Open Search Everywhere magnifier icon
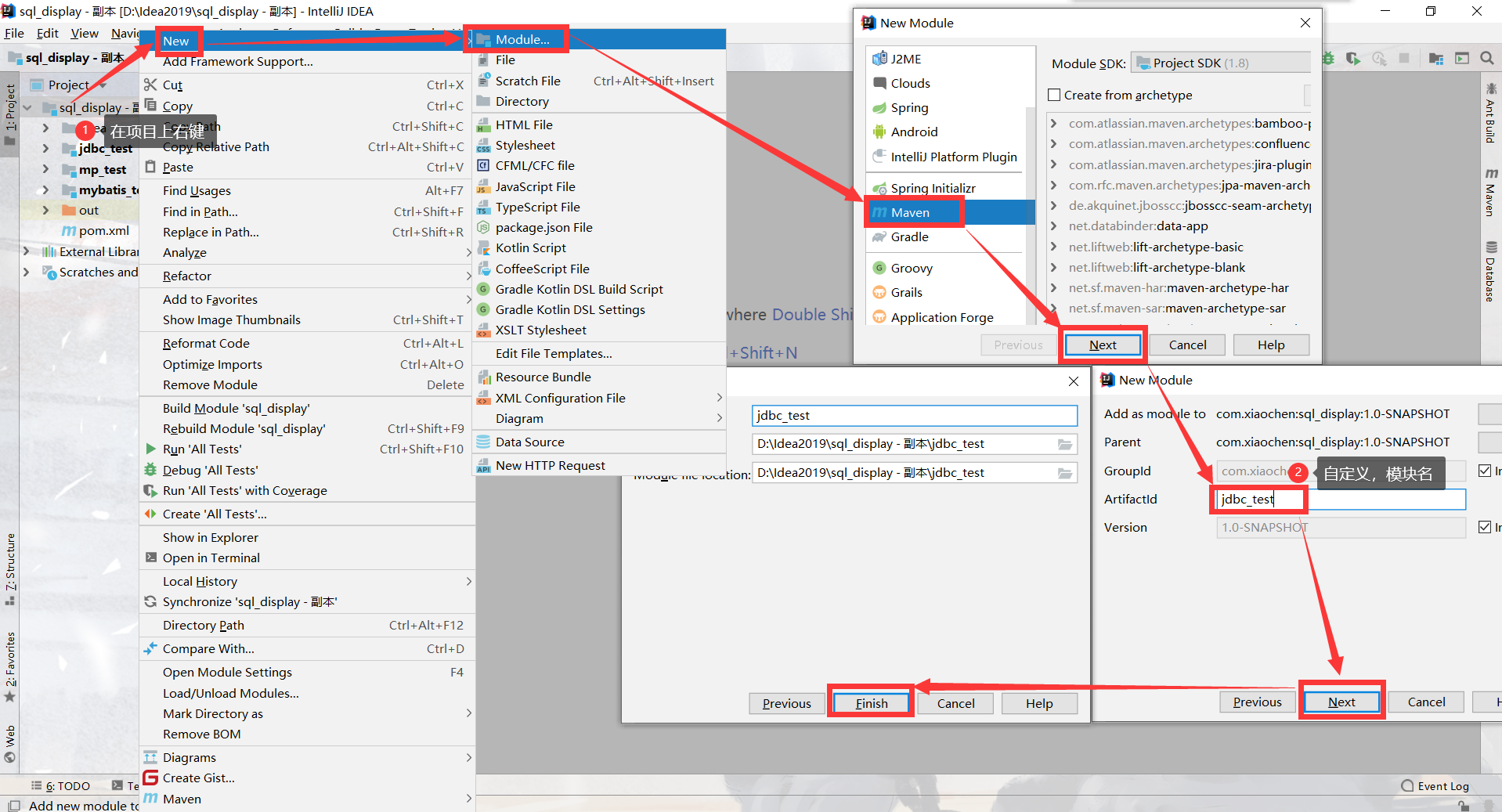This screenshot has width=1502, height=812. pos(1486,58)
